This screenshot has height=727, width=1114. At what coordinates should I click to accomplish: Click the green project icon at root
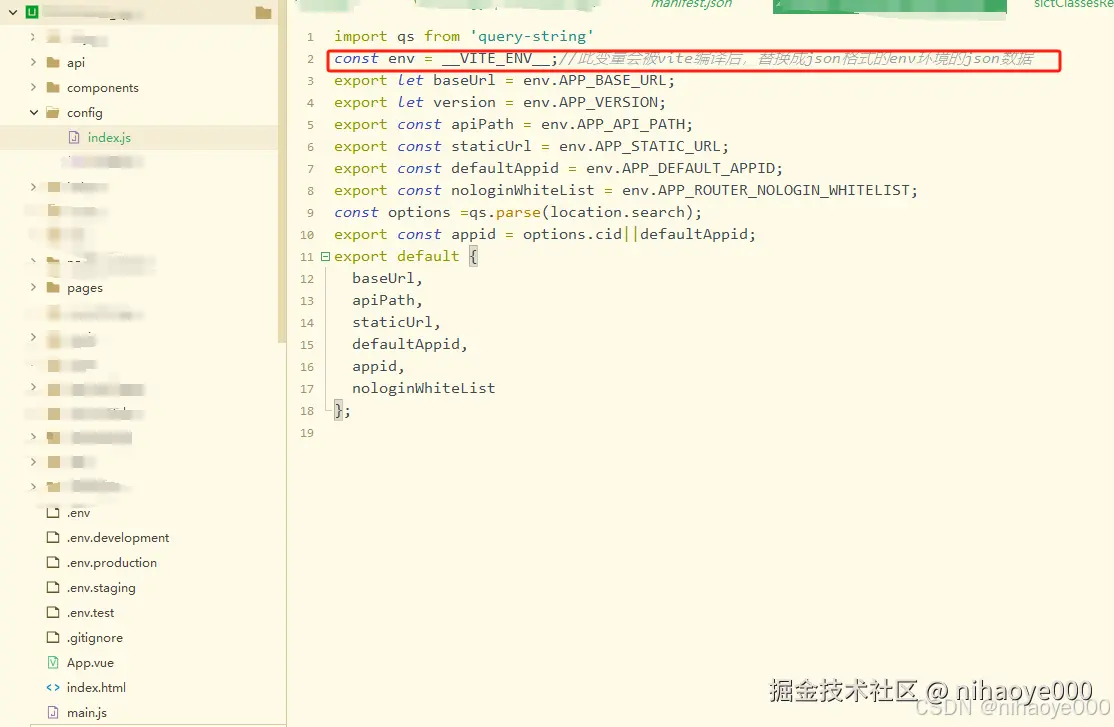32,12
